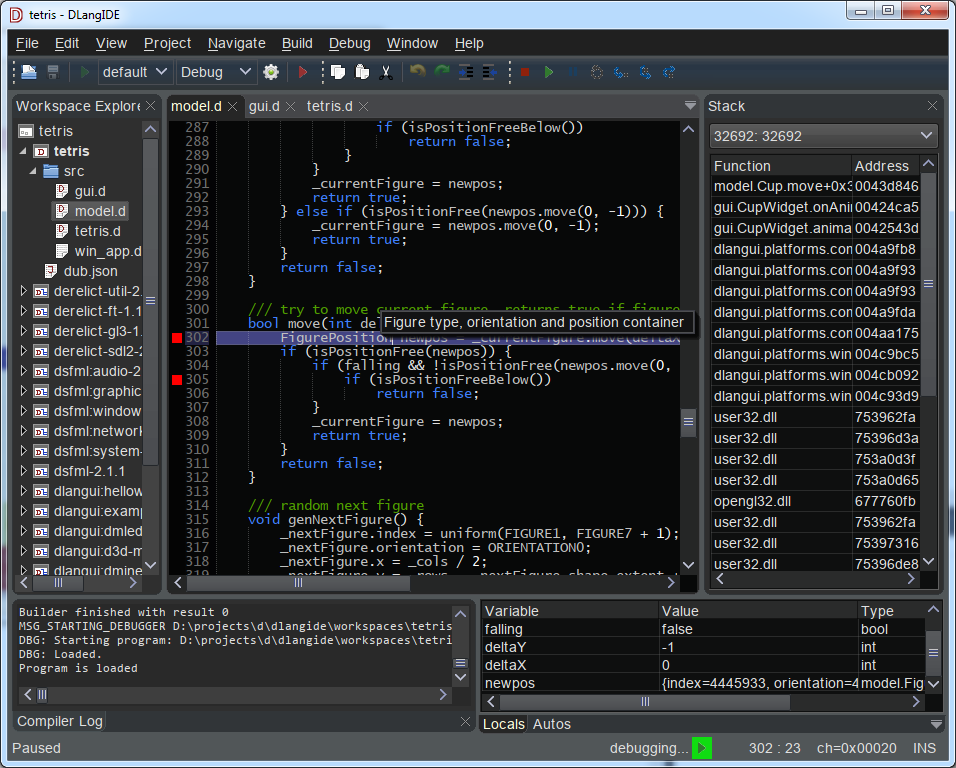Click the Copy icon in the toolbar
Image resolution: width=956 pixels, height=768 pixels.
[x=338, y=72]
